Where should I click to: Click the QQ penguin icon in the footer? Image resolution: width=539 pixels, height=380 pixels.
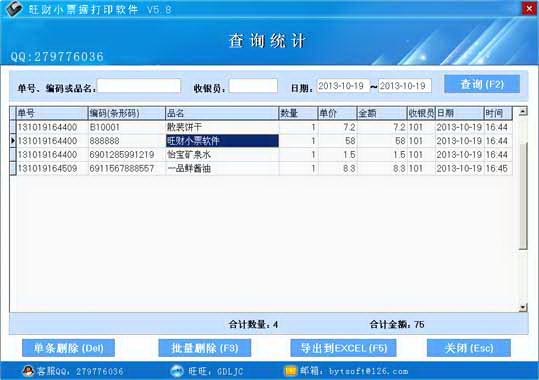click(28, 371)
